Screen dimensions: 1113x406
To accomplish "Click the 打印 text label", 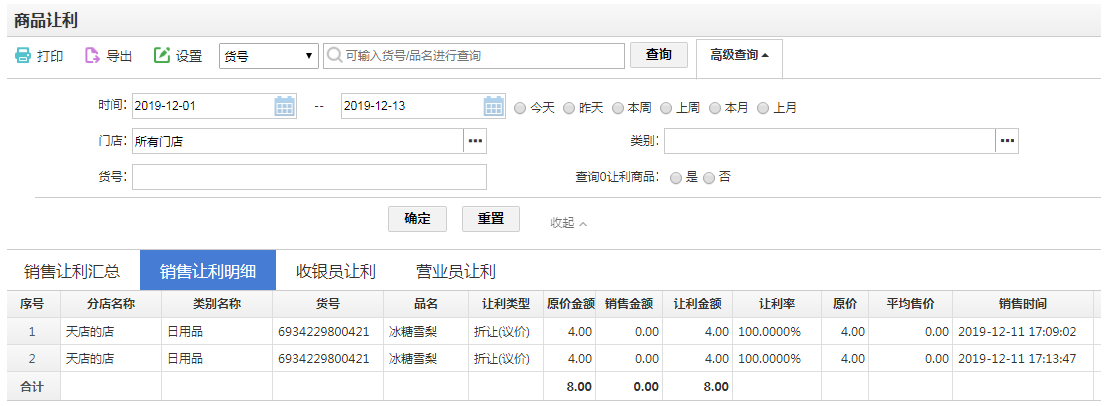I will pos(50,56).
